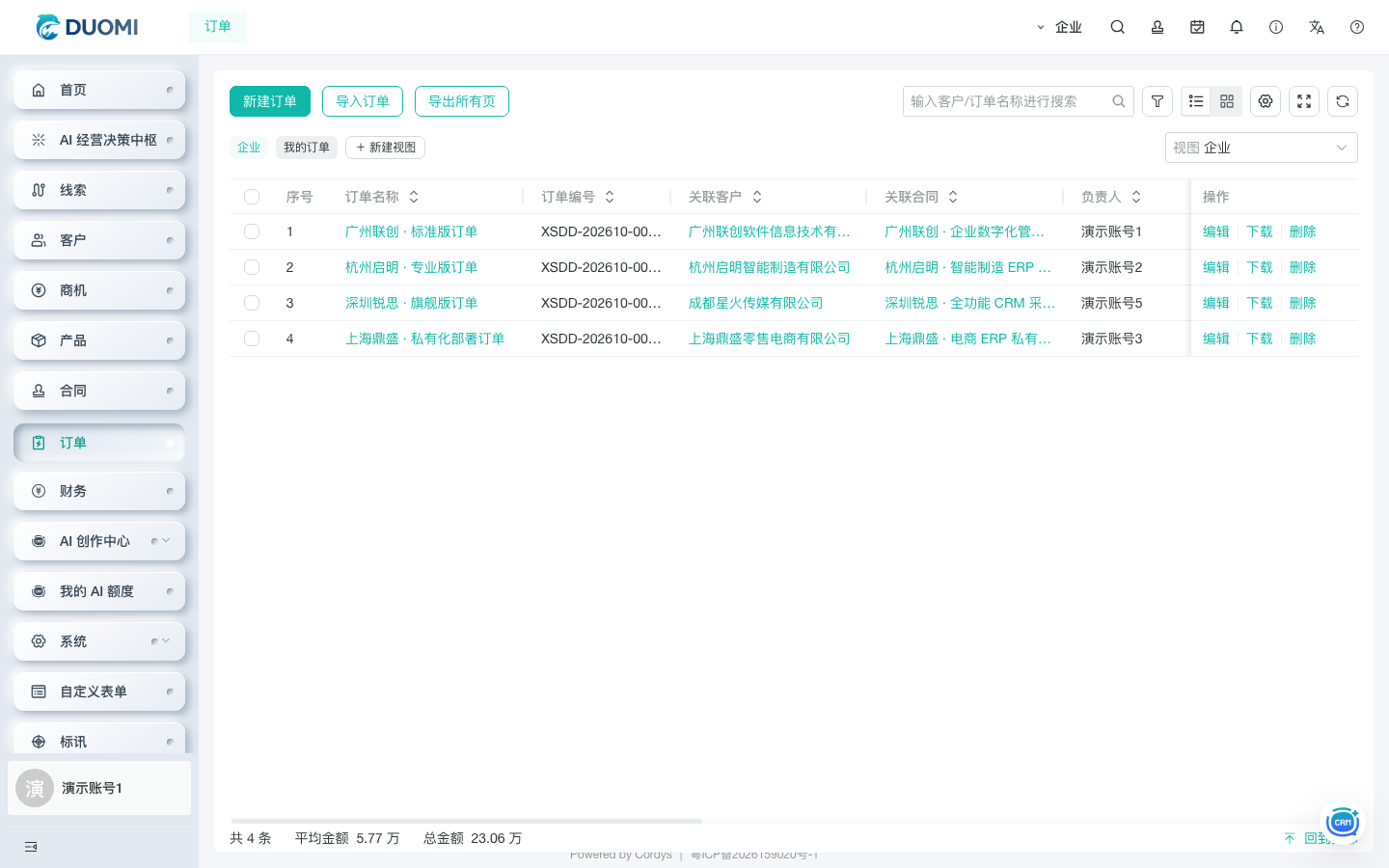Open the 视图 企业 dropdown
The height and width of the screenshot is (868, 1389).
click(x=1262, y=148)
